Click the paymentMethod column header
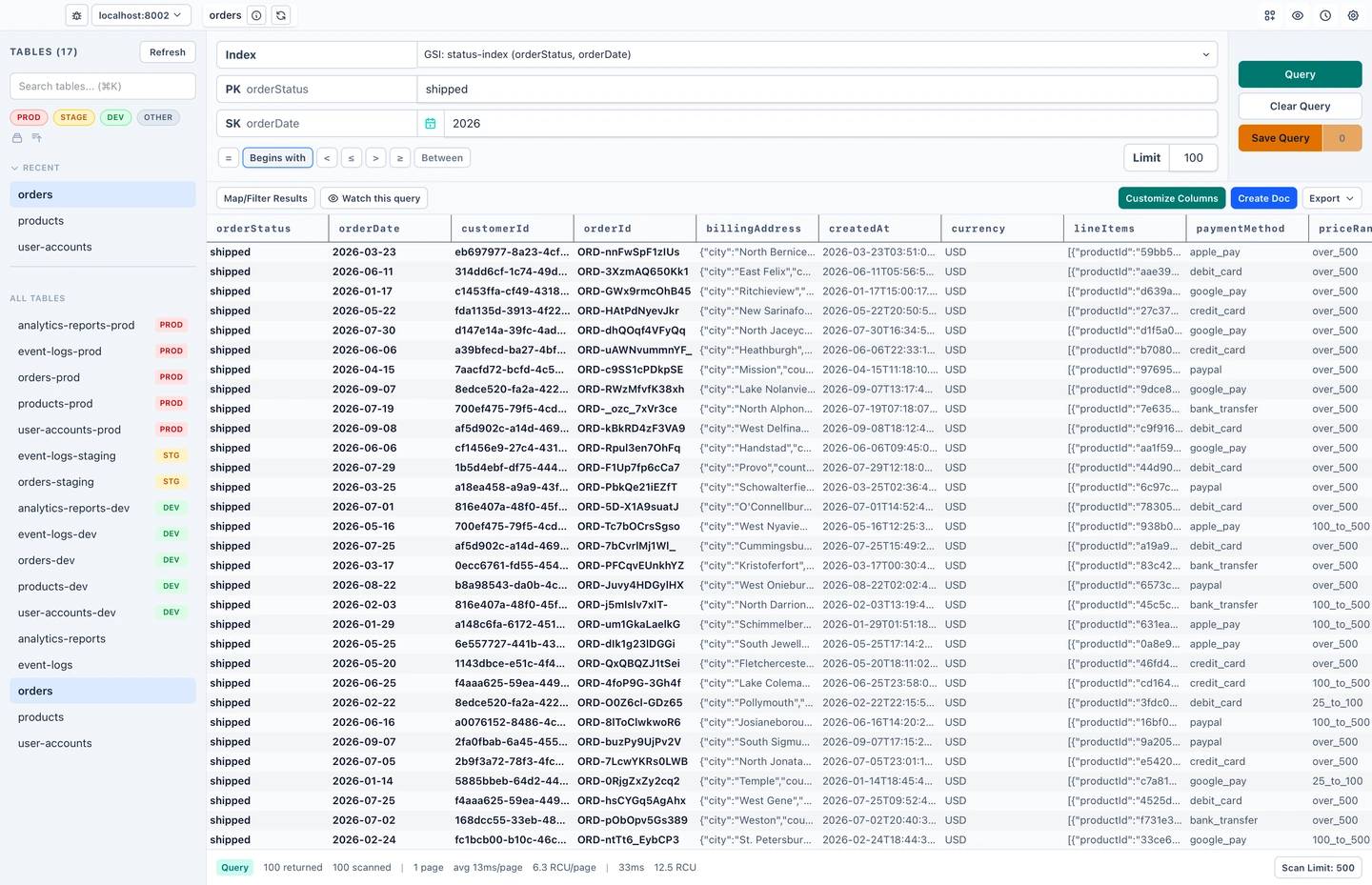 point(1247,229)
